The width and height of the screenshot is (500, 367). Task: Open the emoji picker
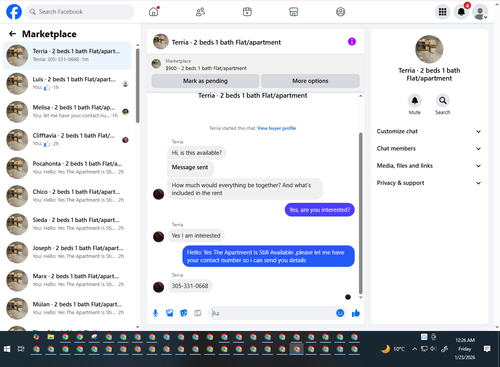click(340, 313)
